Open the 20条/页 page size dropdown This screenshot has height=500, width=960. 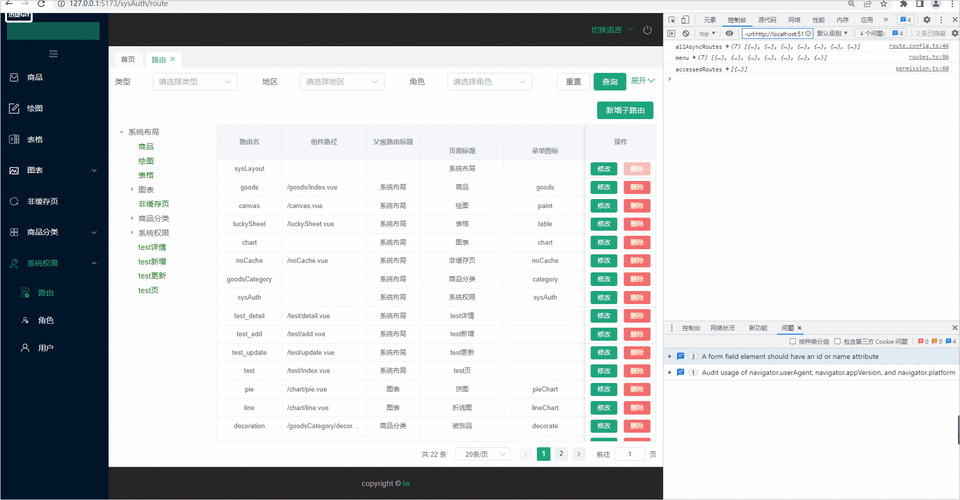coord(483,454)
